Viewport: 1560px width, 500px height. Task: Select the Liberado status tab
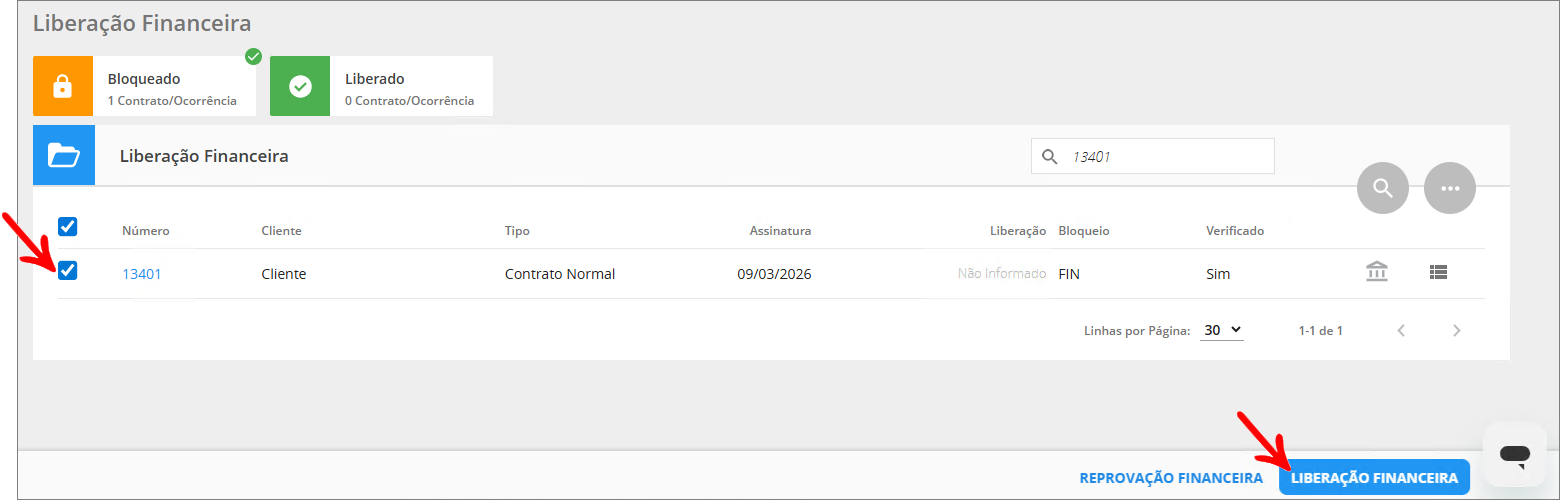point(409,87)
